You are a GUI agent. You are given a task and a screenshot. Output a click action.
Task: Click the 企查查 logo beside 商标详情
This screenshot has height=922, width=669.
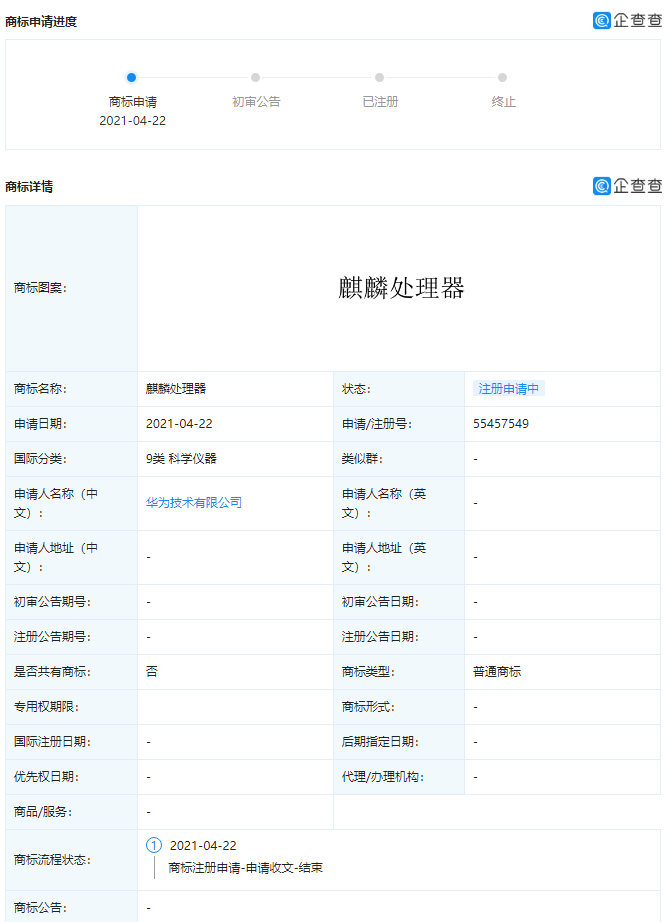627,185
